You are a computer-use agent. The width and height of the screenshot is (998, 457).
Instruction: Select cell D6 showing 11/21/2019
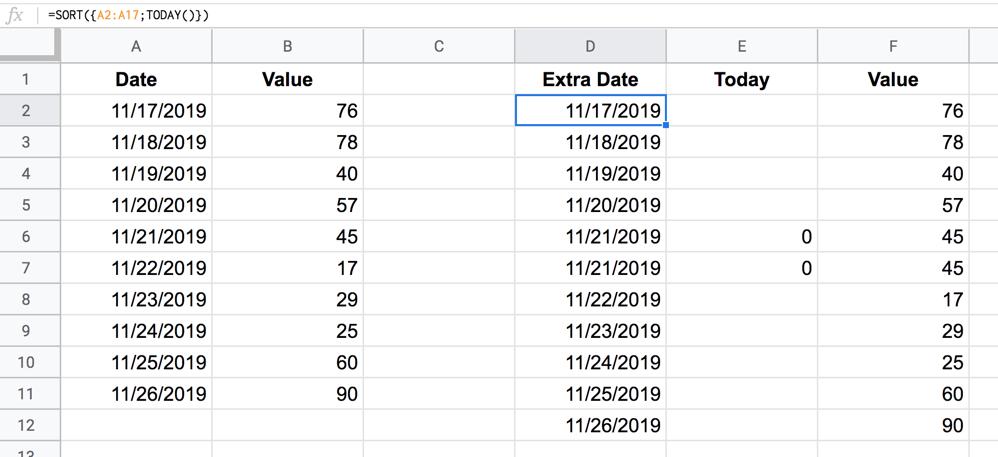coord(590,237)
